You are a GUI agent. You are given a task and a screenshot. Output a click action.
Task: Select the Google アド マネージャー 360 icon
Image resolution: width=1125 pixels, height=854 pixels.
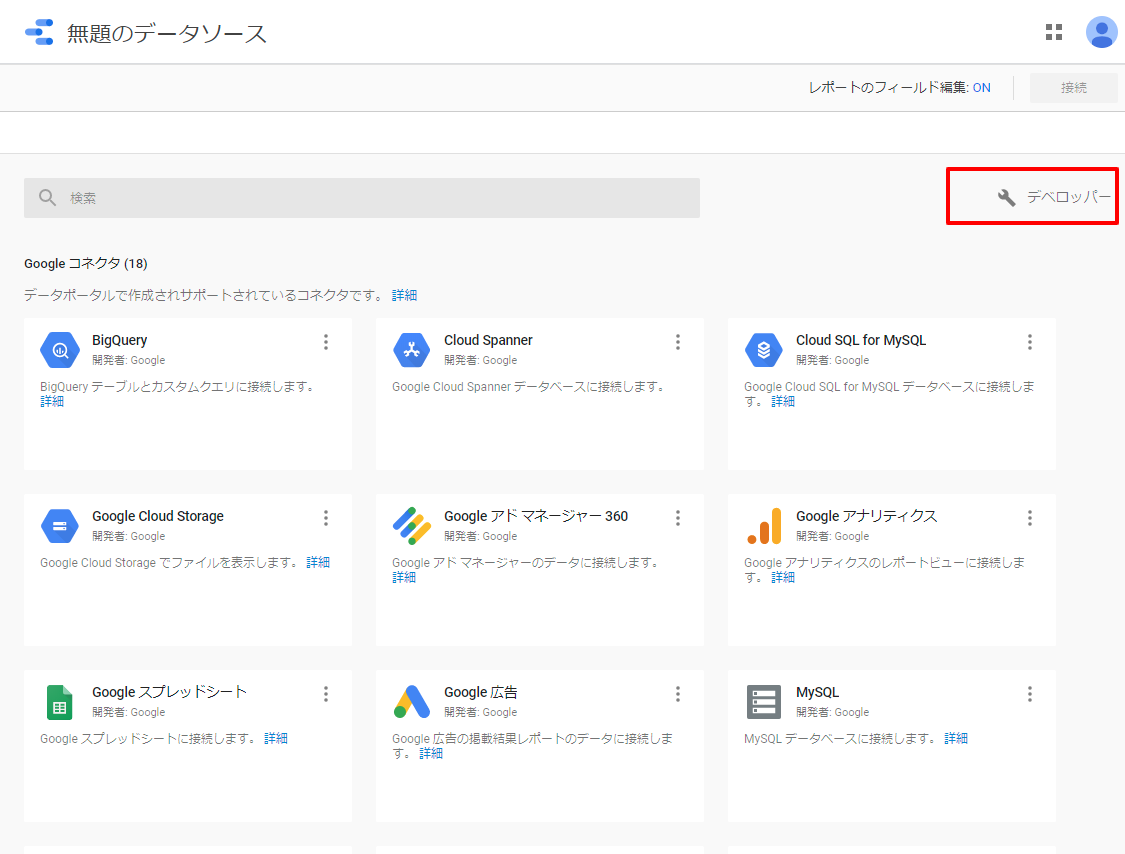(411, 526)
